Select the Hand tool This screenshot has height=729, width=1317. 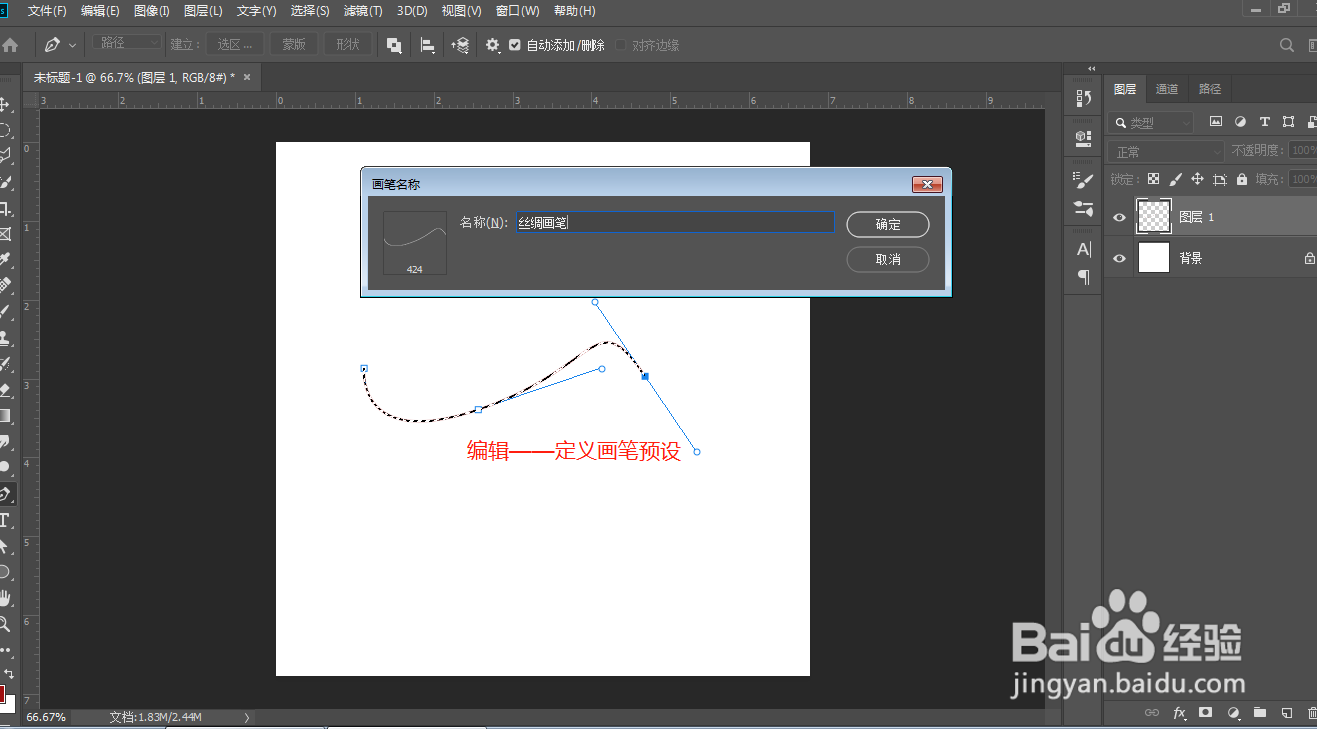point(5,598)
